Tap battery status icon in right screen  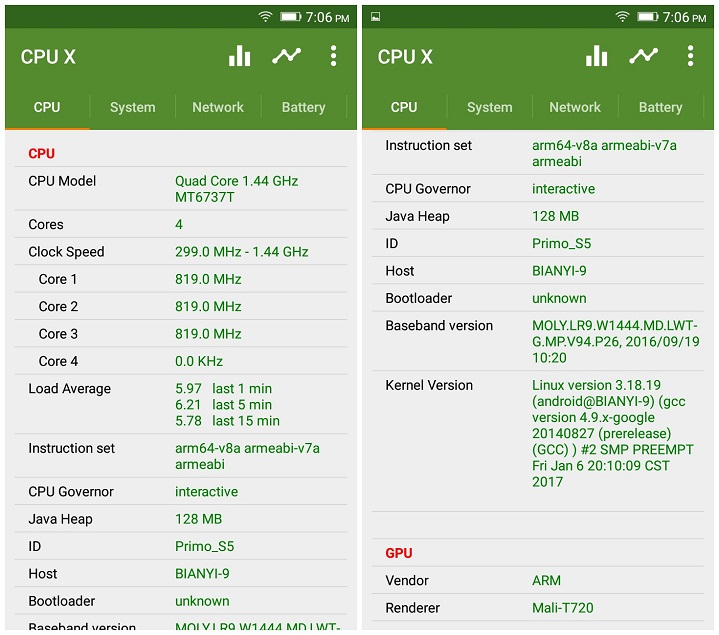pos(648,17)
